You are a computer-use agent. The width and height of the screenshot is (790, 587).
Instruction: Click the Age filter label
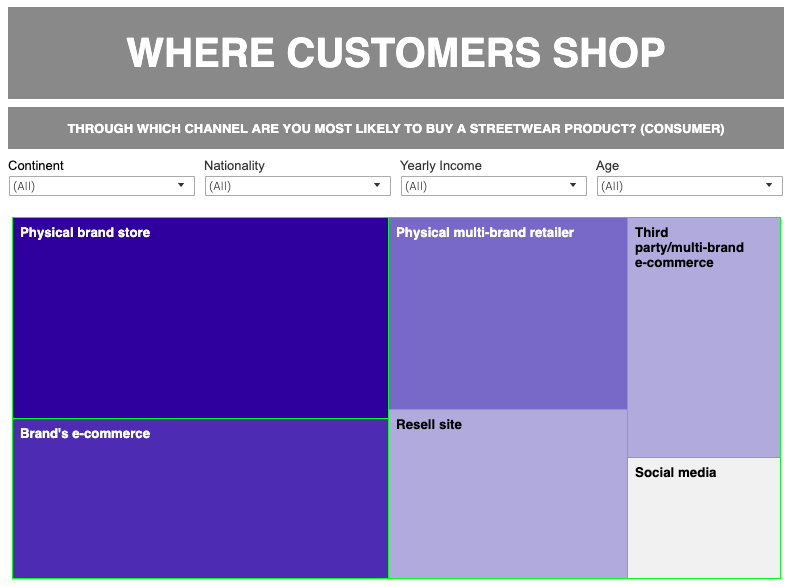pos(607,166)
